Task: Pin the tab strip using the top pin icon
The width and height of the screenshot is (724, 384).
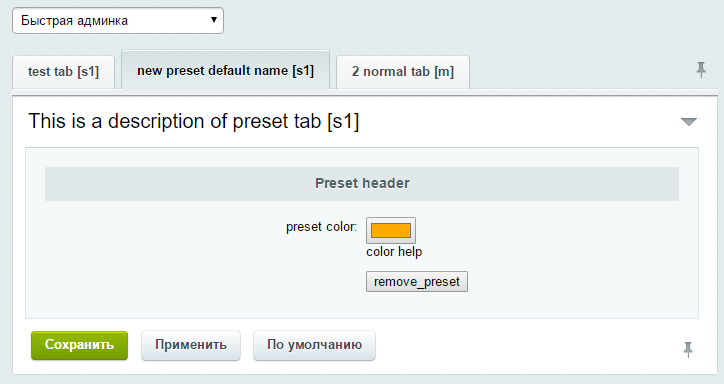Action: click(701, 70)
